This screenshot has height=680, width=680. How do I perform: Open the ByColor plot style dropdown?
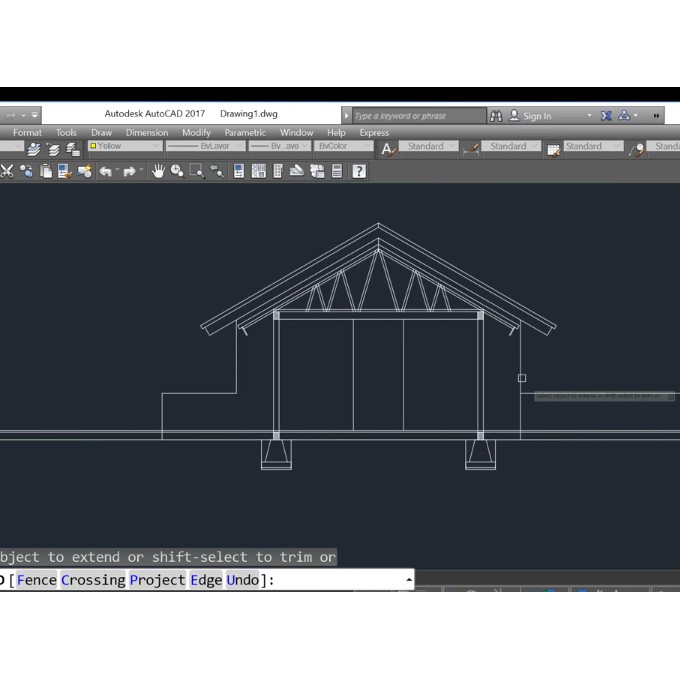[343, 146]
